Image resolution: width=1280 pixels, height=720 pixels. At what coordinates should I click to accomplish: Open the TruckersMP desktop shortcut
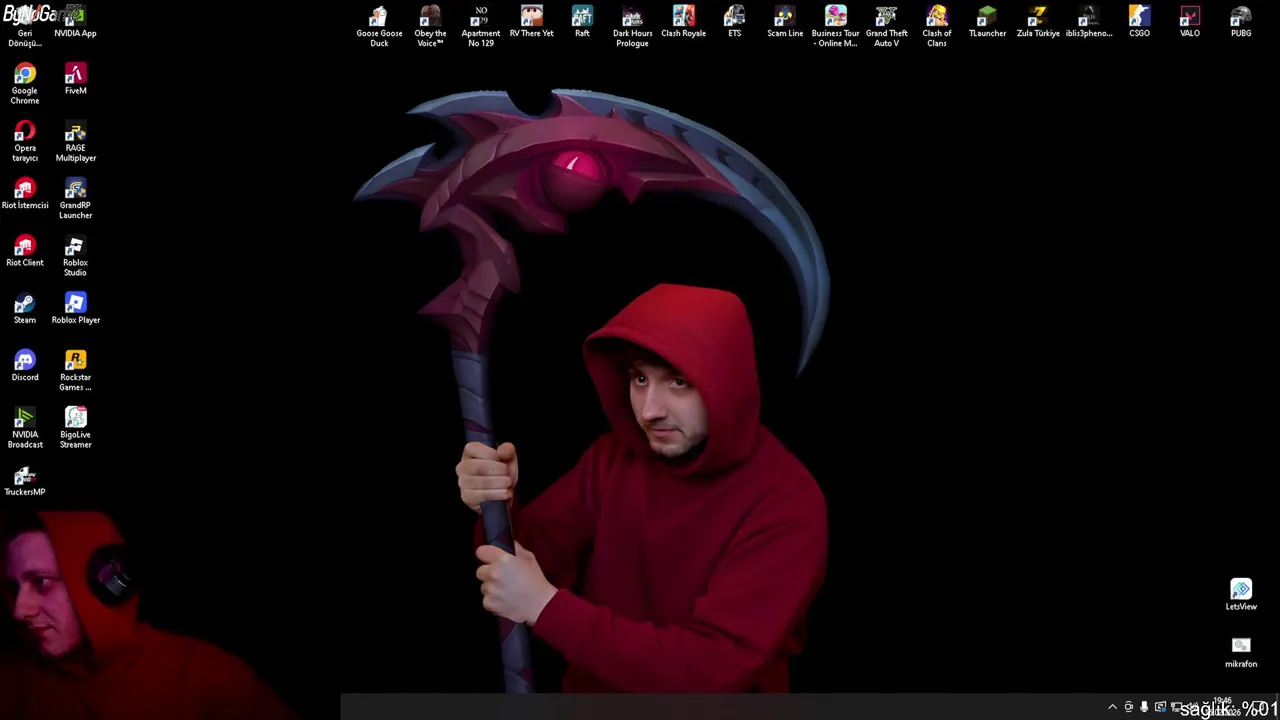[25, 480]
